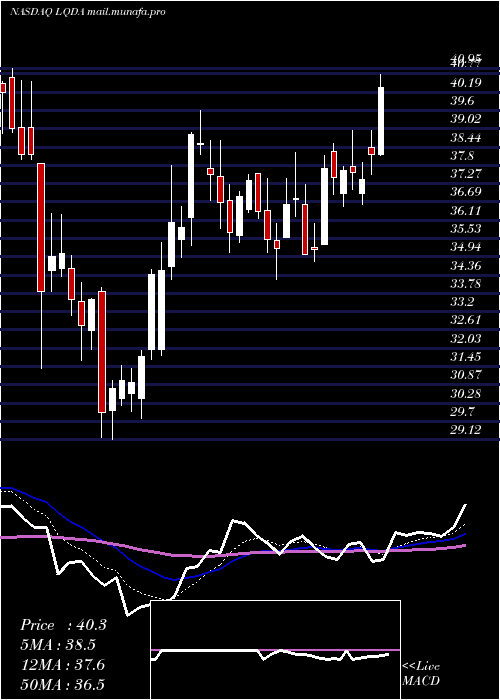Click the 33.78 price axis label
The image size is (500, 700).
coord(466,283)
